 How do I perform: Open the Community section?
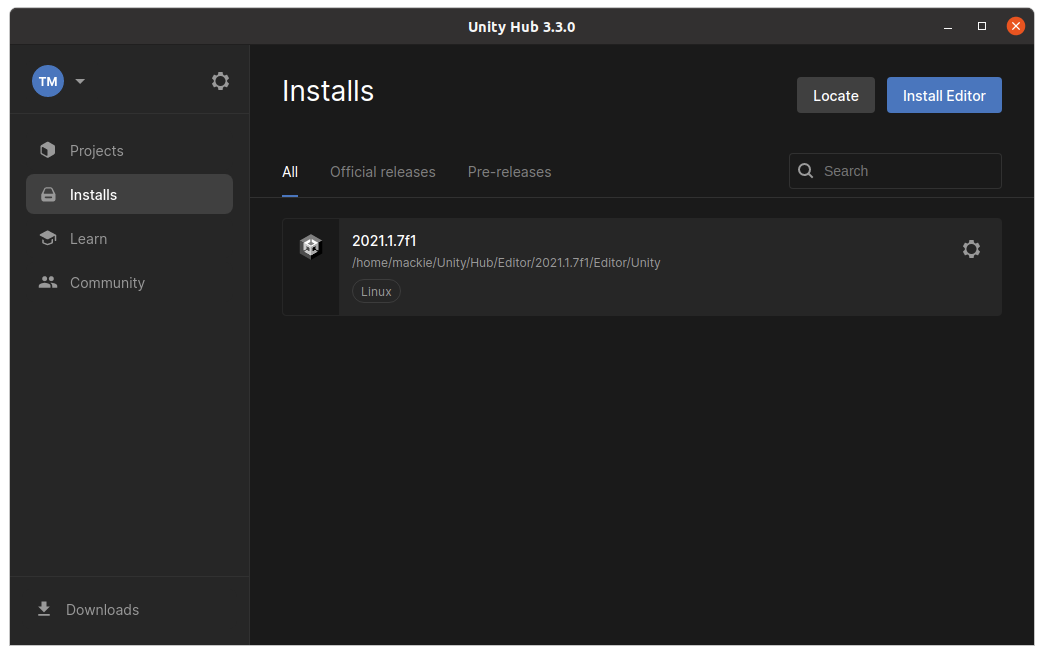tap(129, 282)
